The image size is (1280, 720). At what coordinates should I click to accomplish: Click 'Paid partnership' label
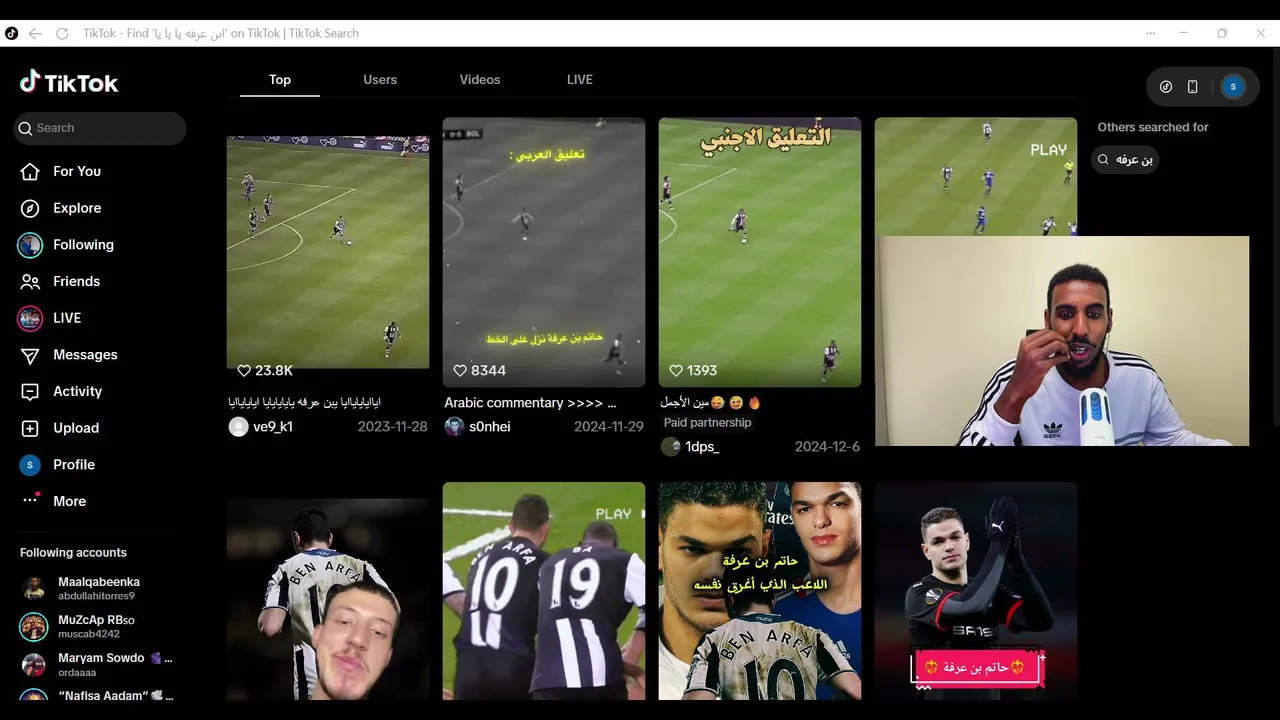[708, 423]
